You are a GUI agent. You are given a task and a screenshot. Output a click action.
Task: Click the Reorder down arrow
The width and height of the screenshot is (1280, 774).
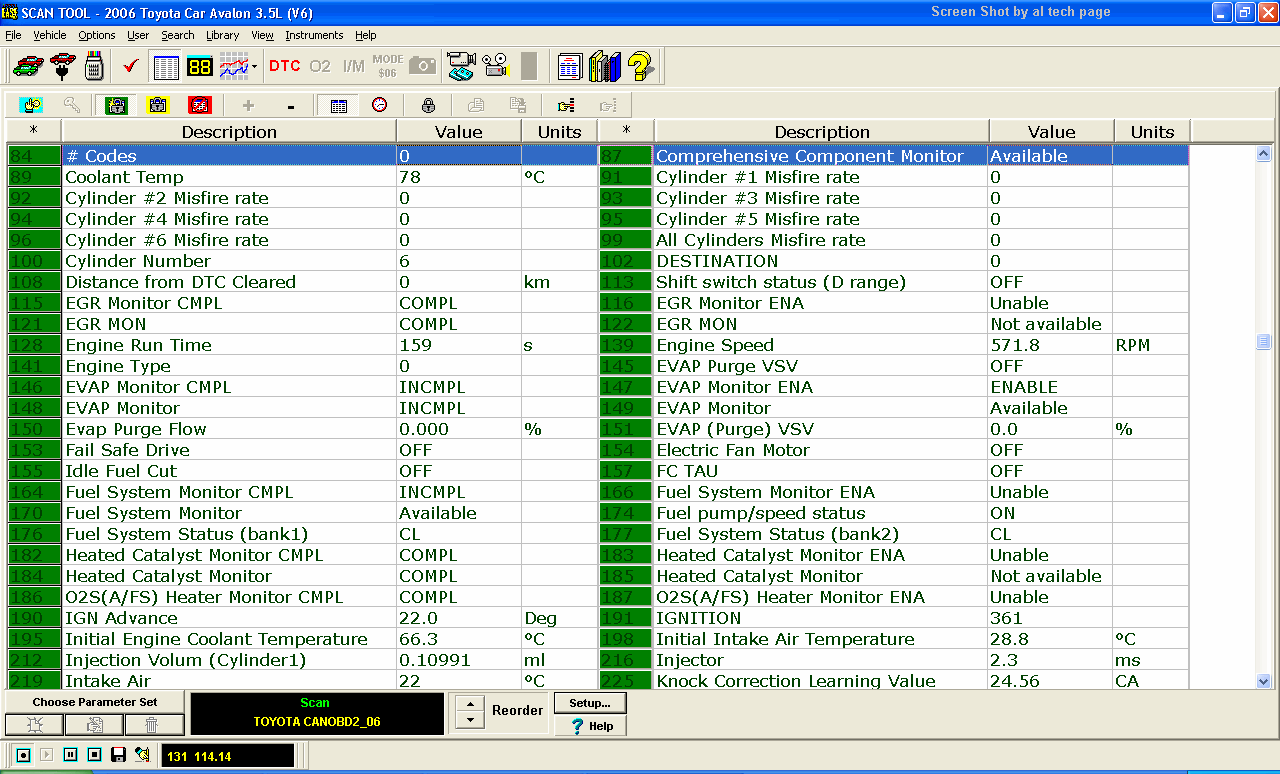469,720
